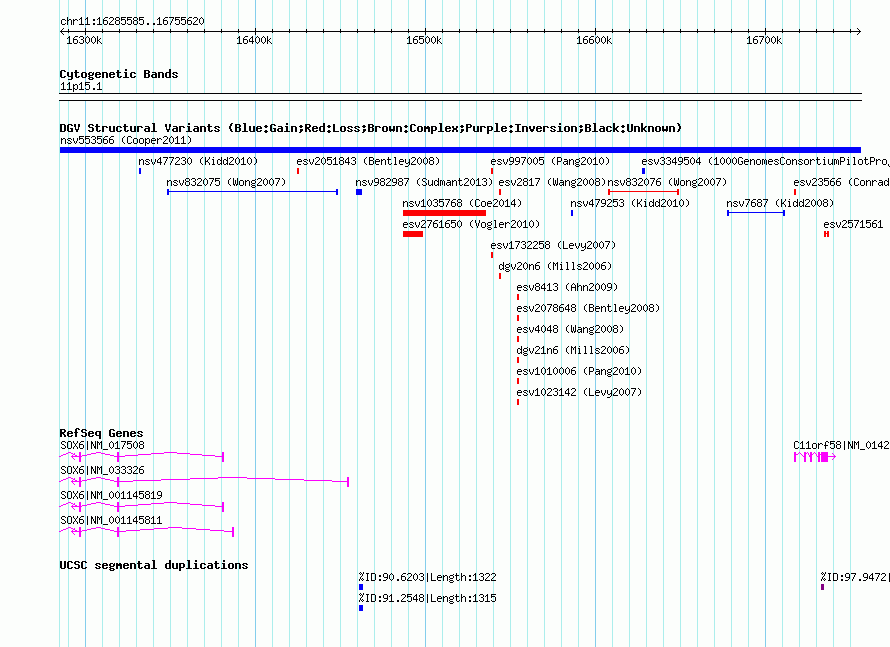The width and height of the screenshot is (890, 647).
Task: Click the 16600k ruler label
Action: (594, 40)
